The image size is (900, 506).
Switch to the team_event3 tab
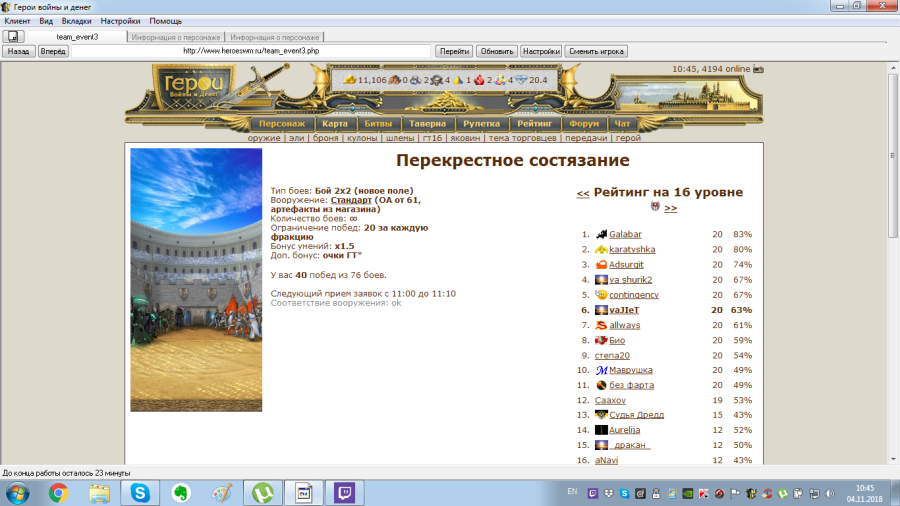(77, 37)
